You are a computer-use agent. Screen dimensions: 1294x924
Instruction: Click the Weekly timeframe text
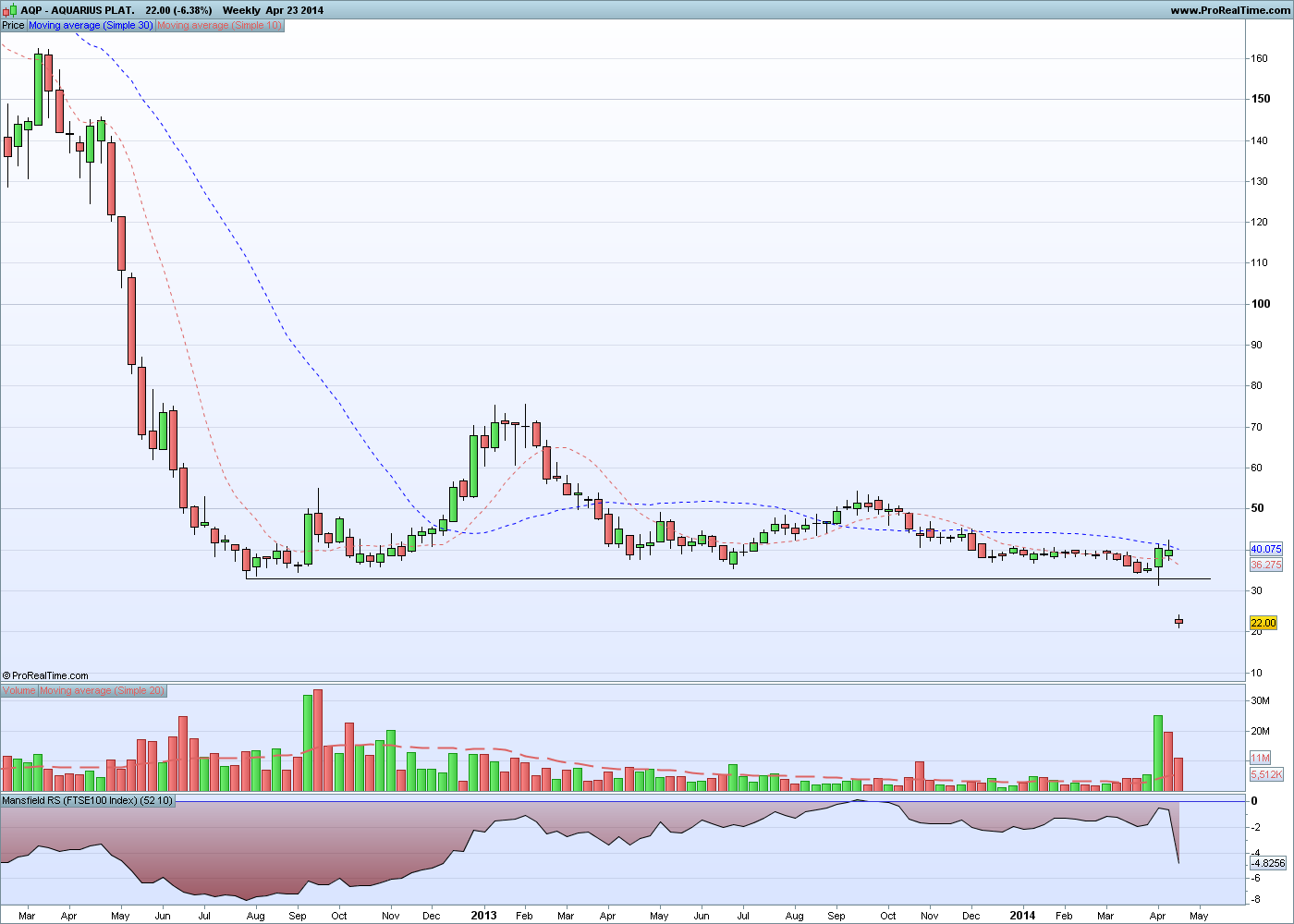click(241, 10)
